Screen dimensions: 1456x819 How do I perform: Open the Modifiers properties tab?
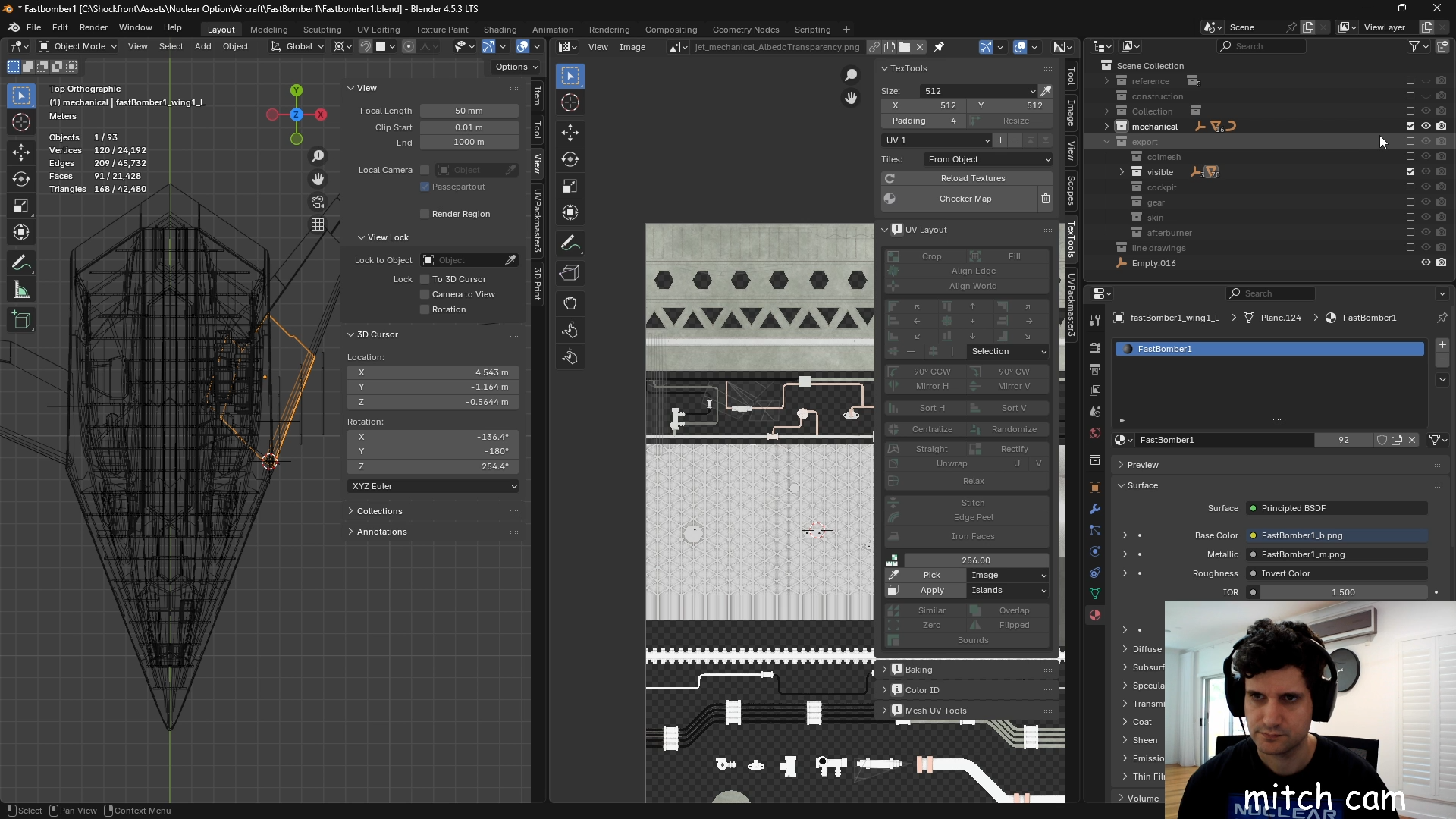pos(1094,509)
